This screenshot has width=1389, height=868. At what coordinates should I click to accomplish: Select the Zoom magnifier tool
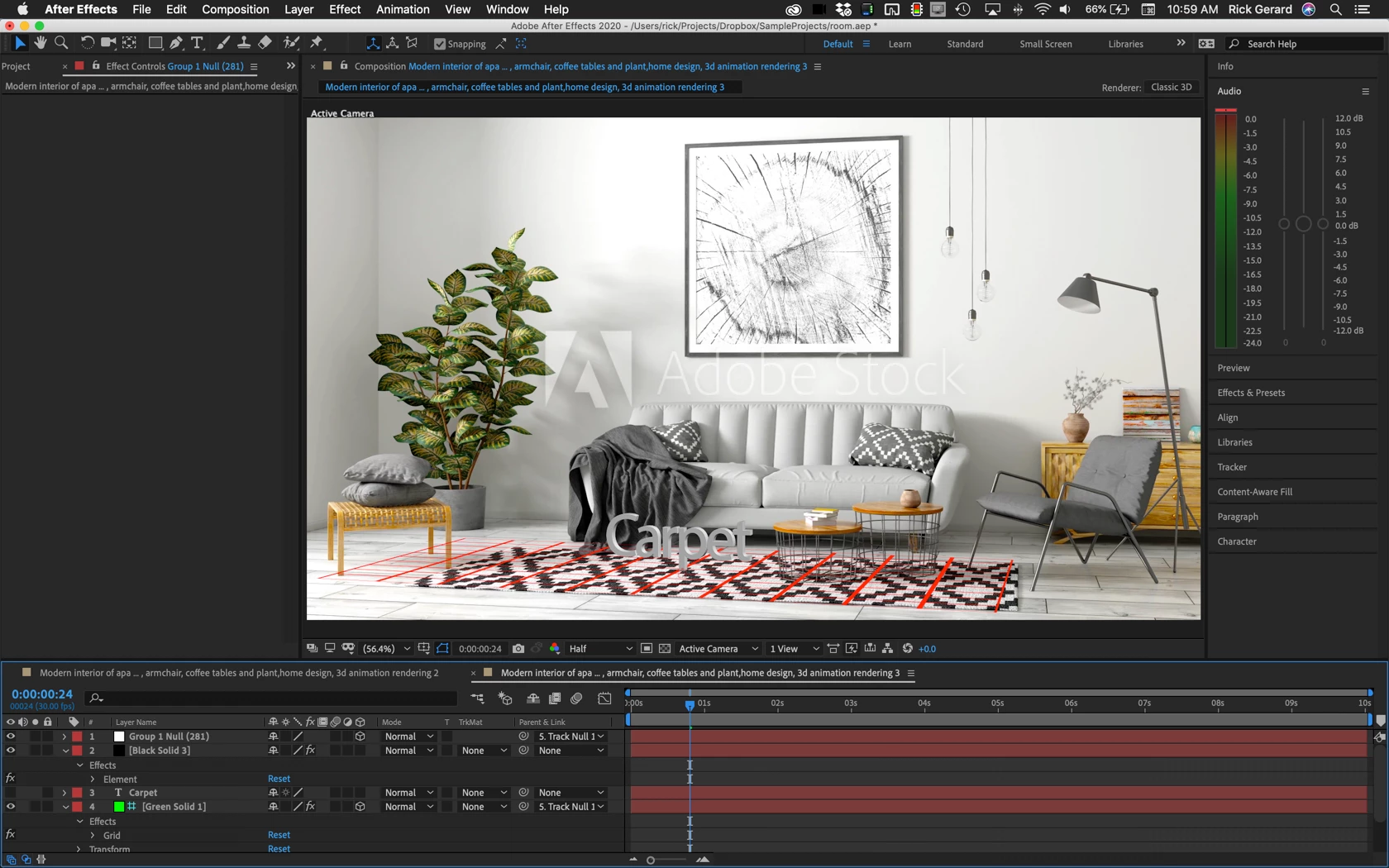[x=61, y=43]
